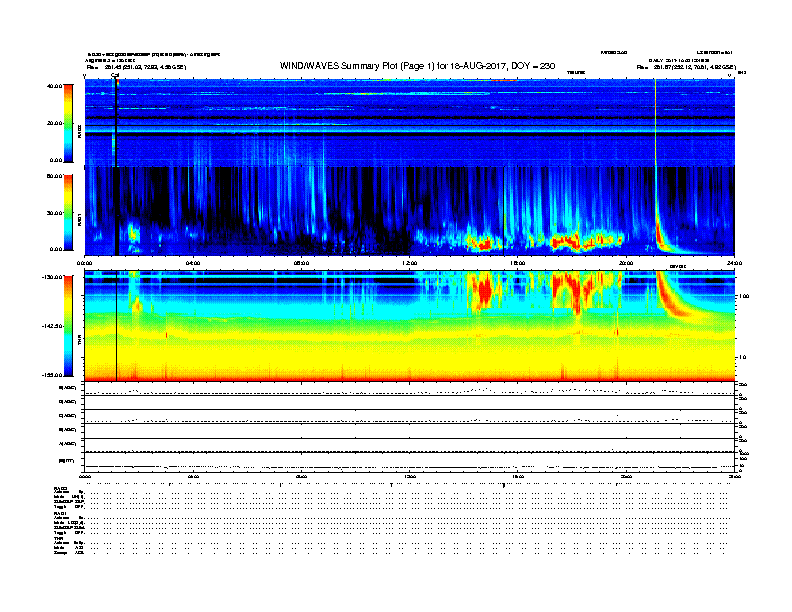Click the RAD2 rainbow color scale bar
Image resolution: width=792 pixels, height=612 pixels.
pyautogui.click(x=68, y=123)
